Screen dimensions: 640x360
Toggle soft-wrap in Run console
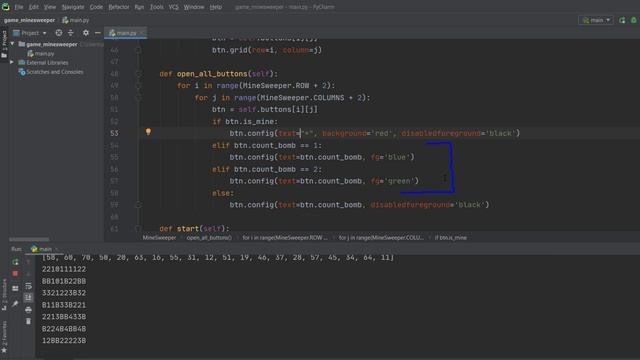(x=28, y=286)
